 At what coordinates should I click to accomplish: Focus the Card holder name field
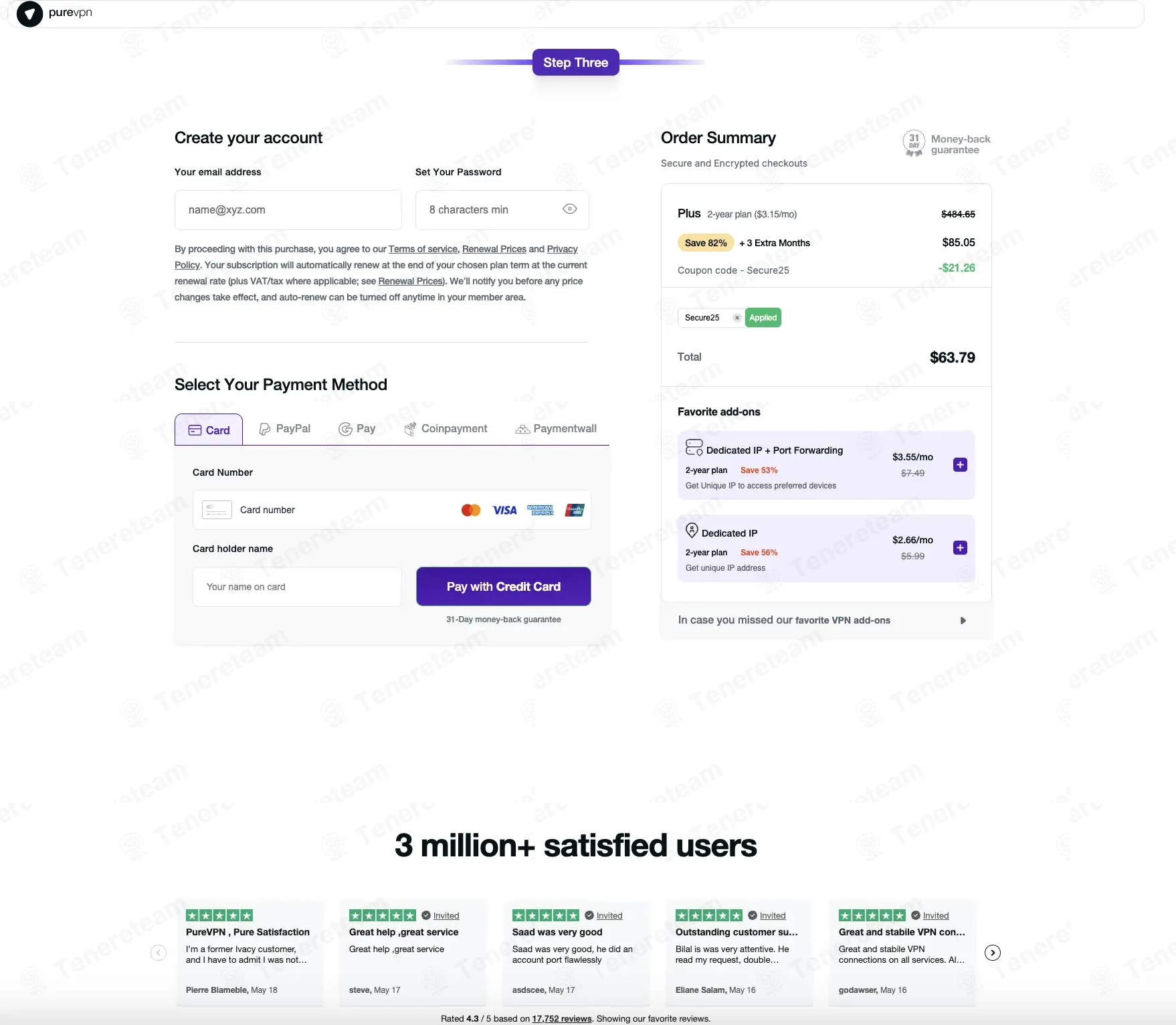point(297,587)
